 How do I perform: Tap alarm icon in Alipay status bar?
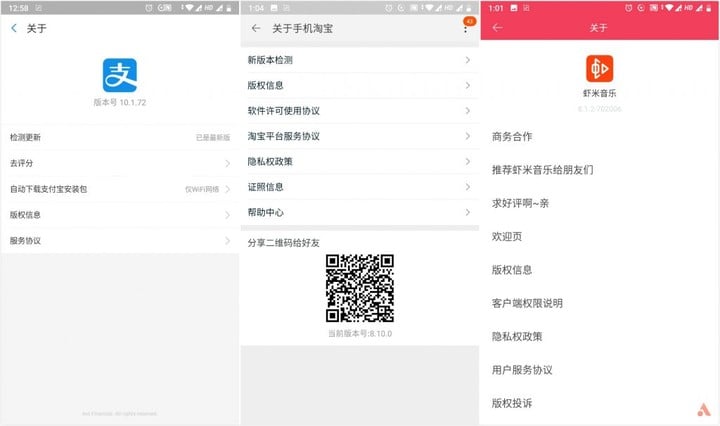pos(149,8)
